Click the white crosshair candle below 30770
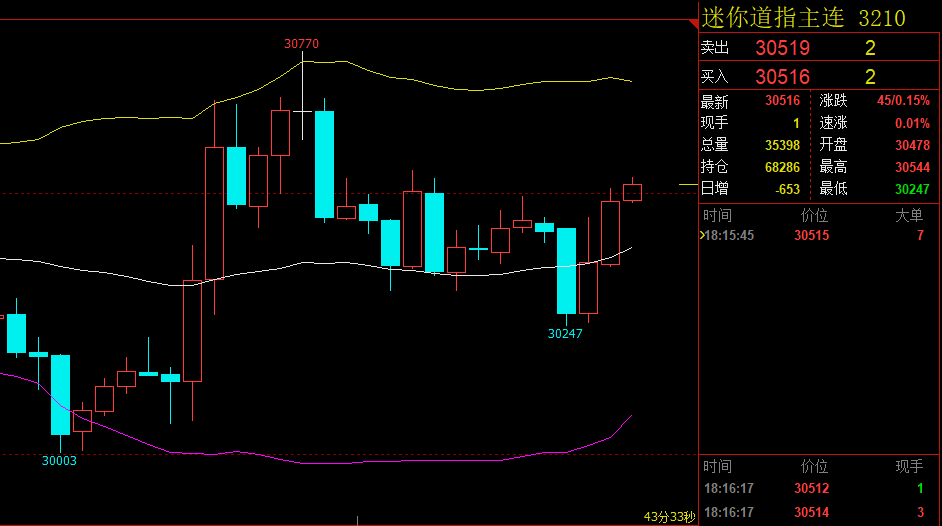Screen dimensions: 942x526 [302, 111]
